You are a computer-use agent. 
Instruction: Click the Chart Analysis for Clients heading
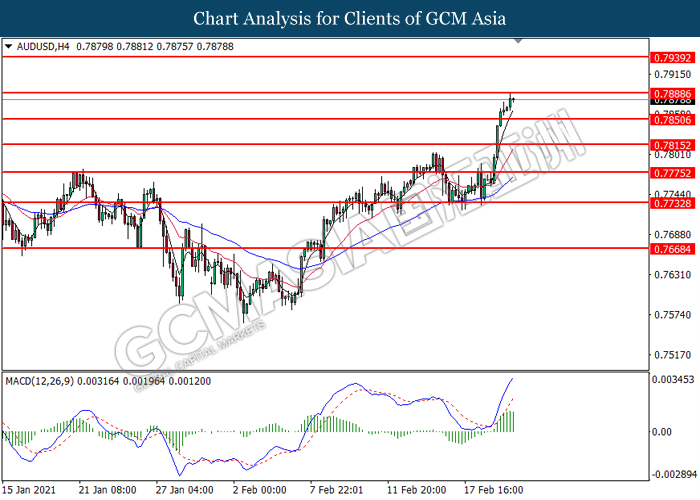click(350, 18)
